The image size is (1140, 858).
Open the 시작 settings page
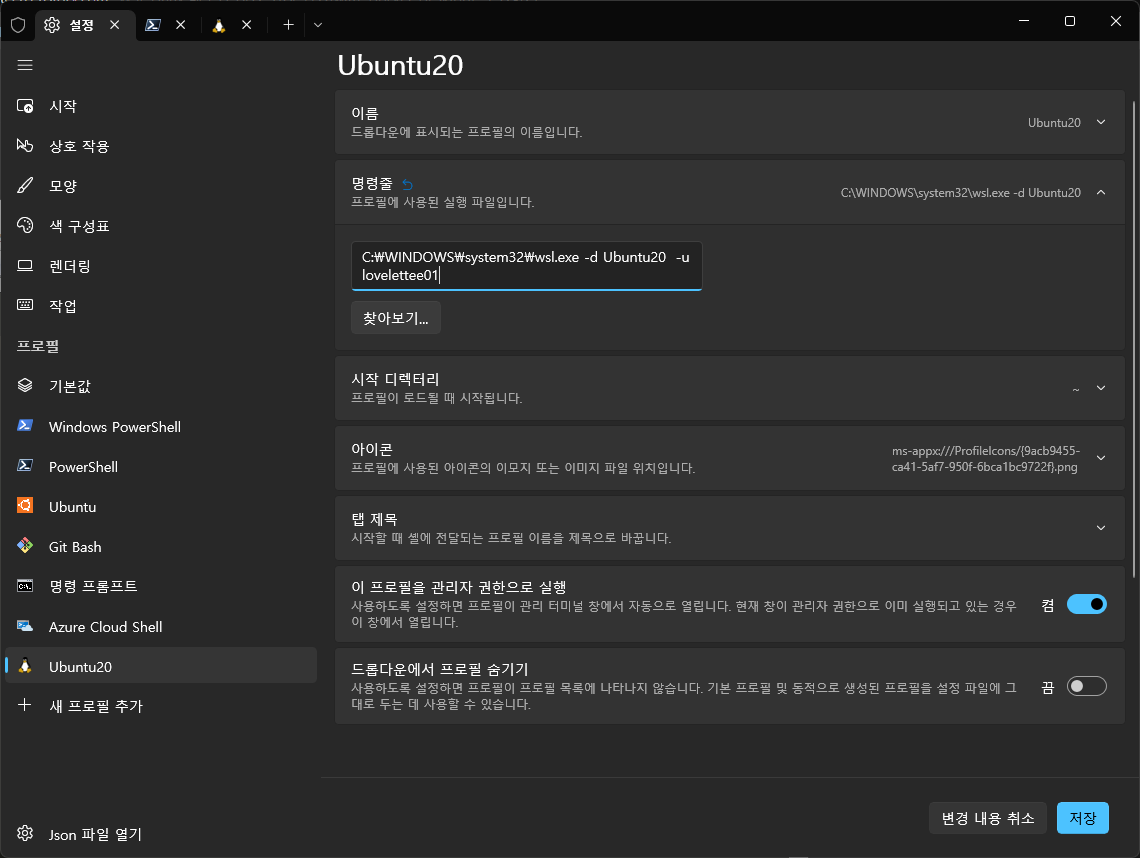[160, 106]
